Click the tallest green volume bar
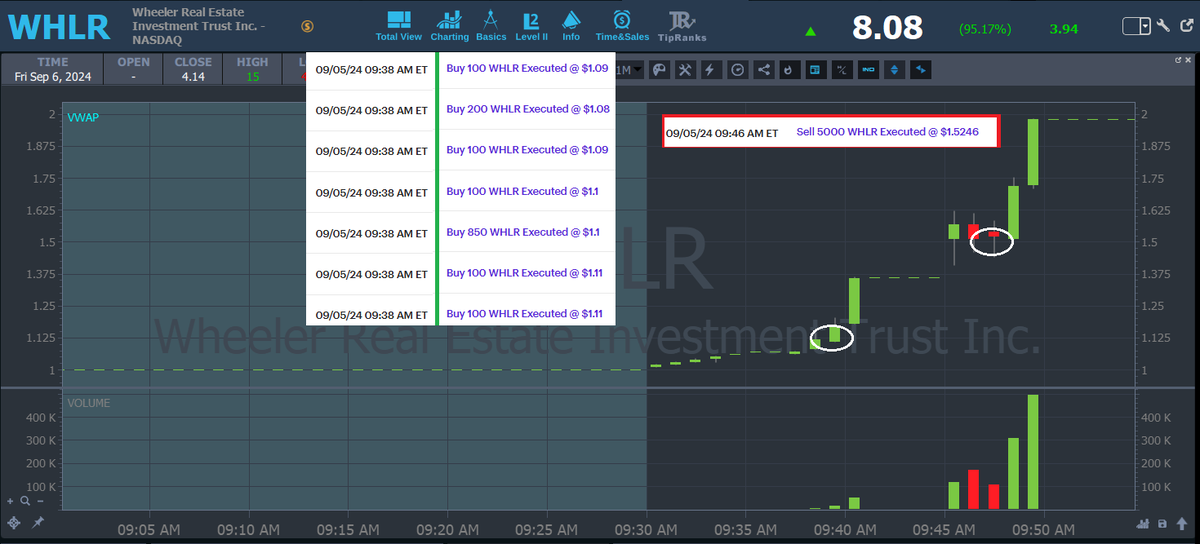This screenshot has width=1200, height=544. coord(1033,452)
